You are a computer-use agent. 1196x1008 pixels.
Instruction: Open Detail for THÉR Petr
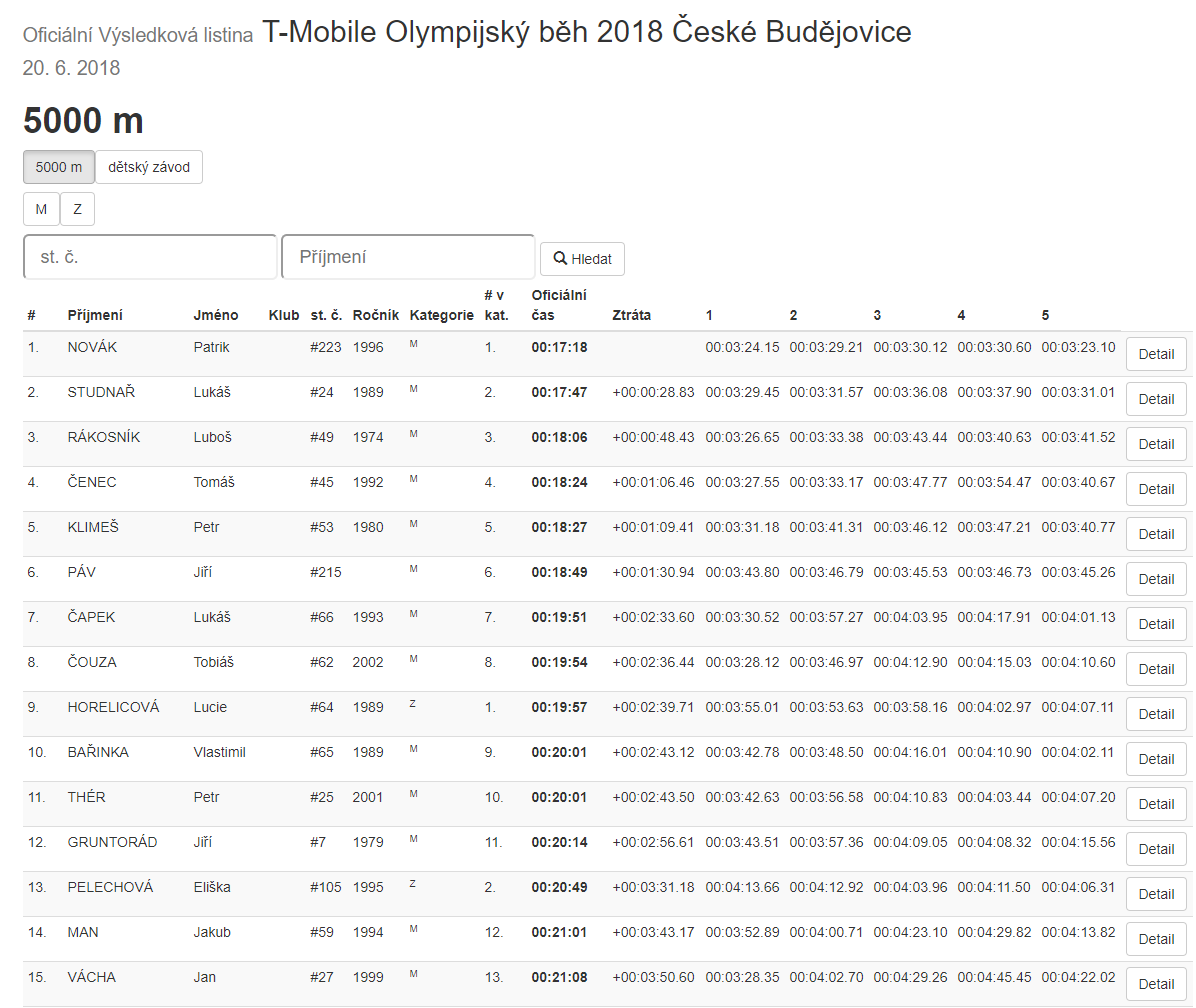click(x=1156, y=804)
